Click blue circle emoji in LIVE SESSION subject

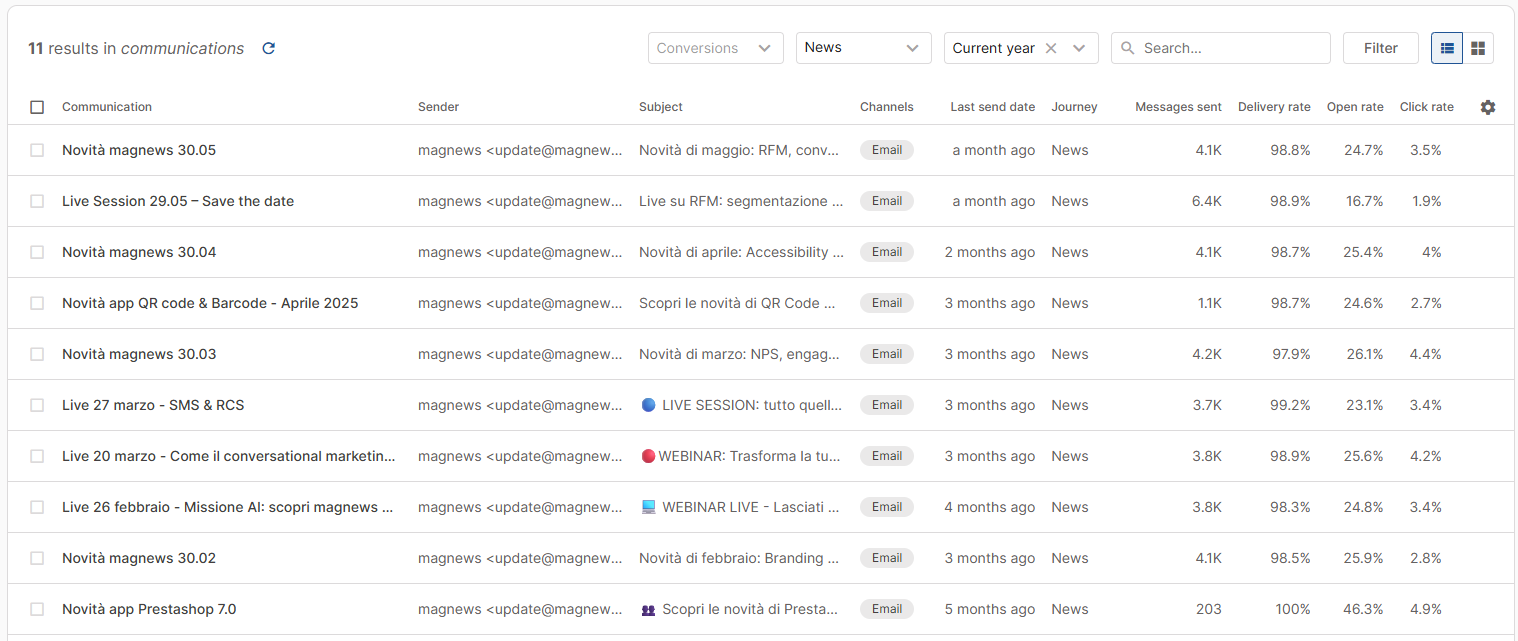click(x=648, y=405)
